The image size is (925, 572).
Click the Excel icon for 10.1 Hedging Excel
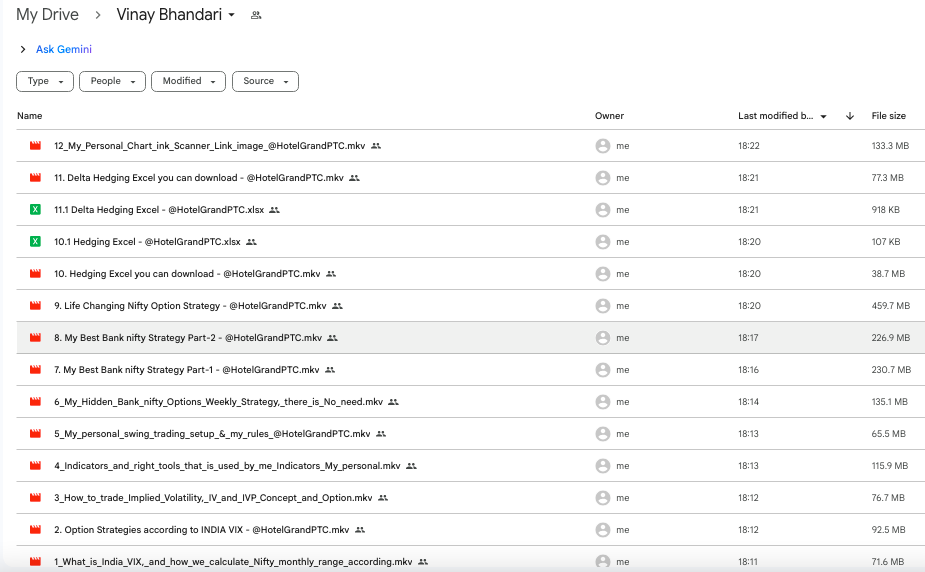tap(35, 241)
